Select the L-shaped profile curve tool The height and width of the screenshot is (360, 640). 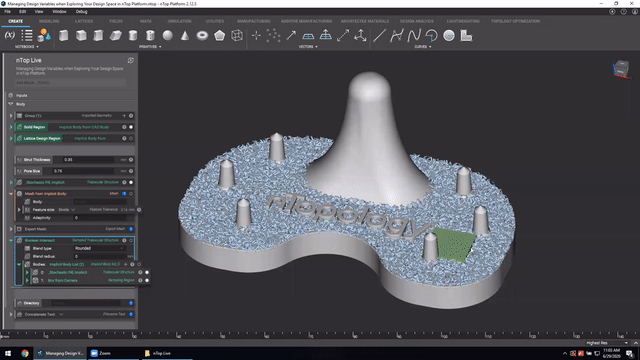click(x=466, y=36)
